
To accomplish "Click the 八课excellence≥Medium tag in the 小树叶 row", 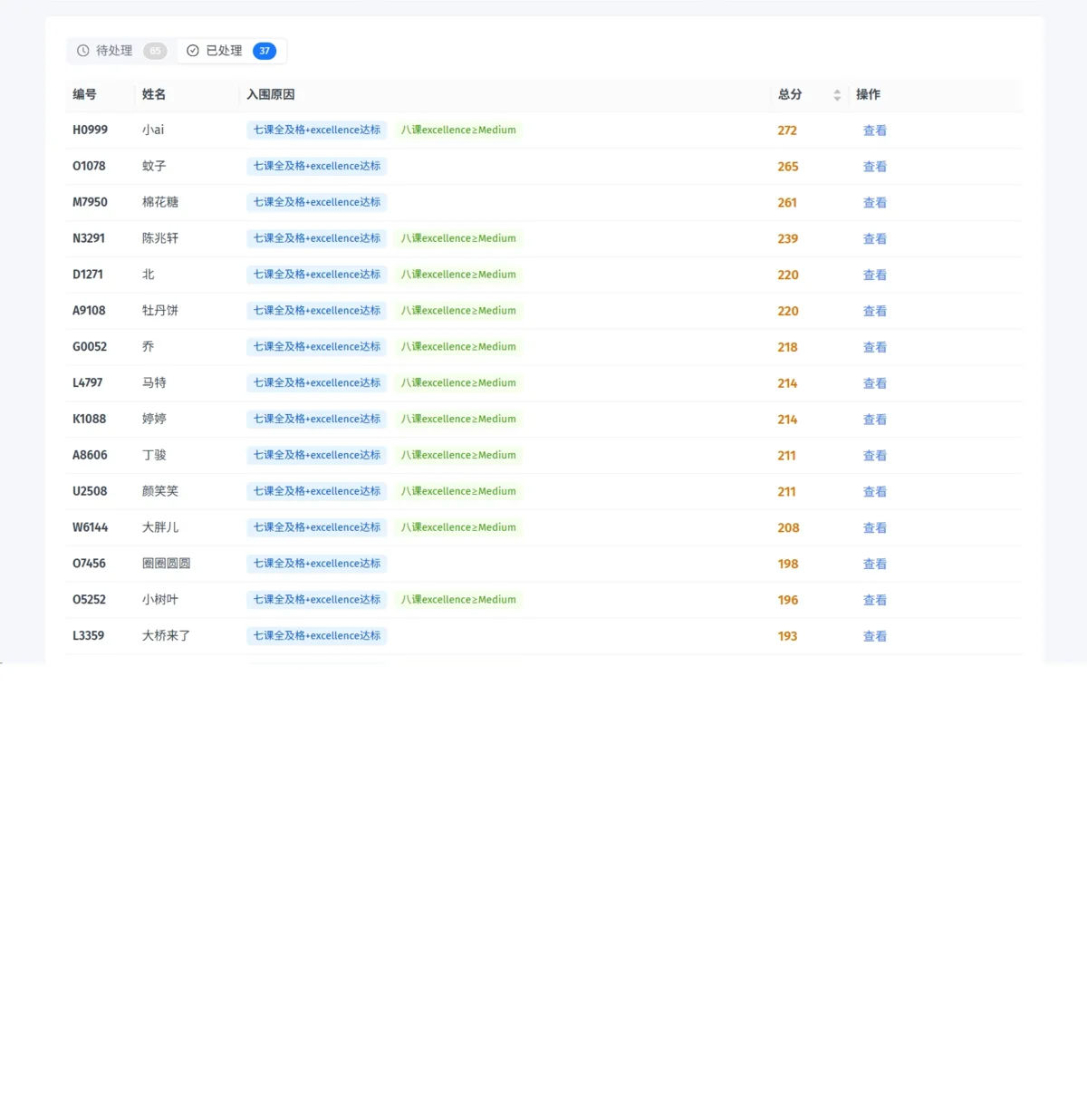I will point(458,600).
